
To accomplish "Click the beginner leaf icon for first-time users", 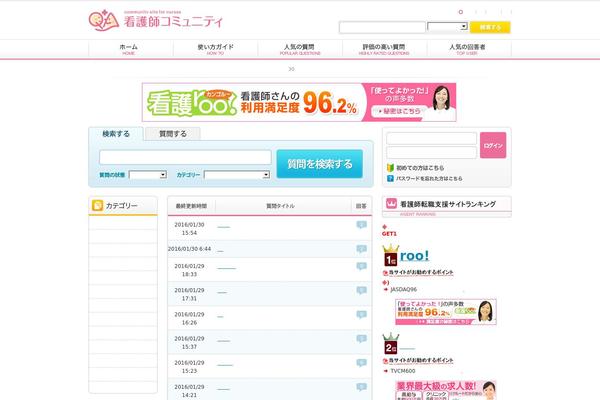I will tap(388, 167).
